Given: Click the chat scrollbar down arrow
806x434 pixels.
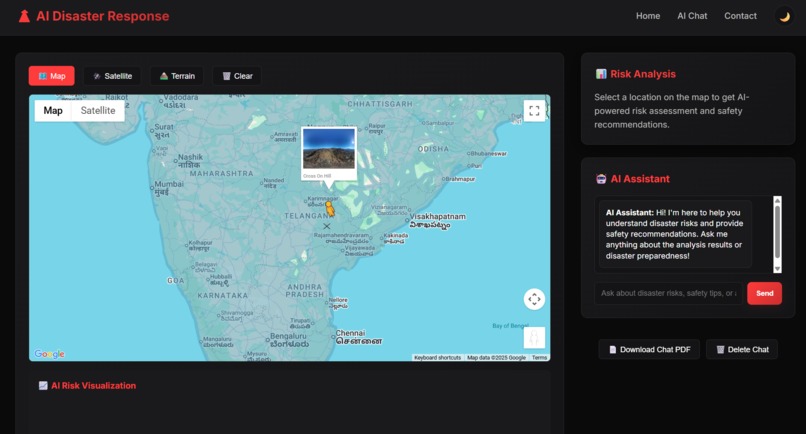Looking at the screenshot, I should click(777, 269).
